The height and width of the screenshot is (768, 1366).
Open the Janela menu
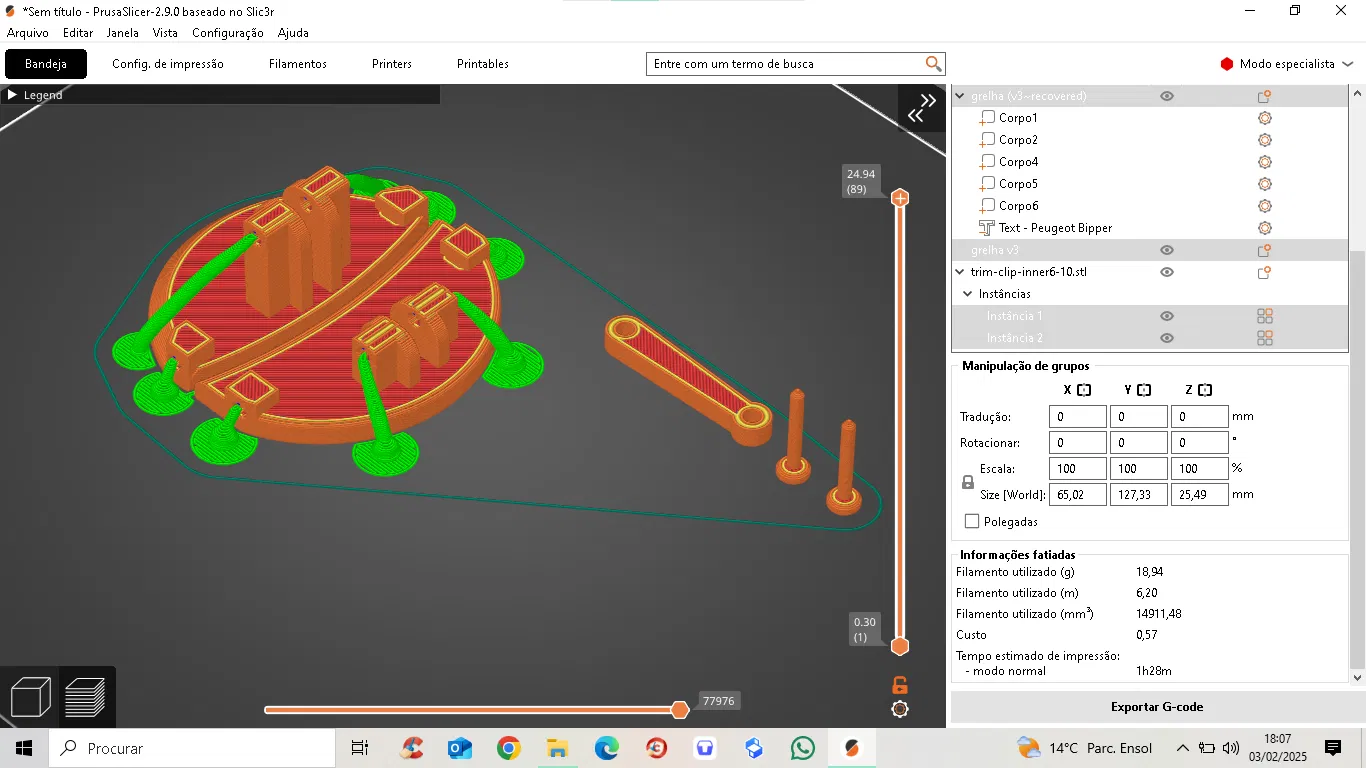pyautogui.click(x=123, y=33)
